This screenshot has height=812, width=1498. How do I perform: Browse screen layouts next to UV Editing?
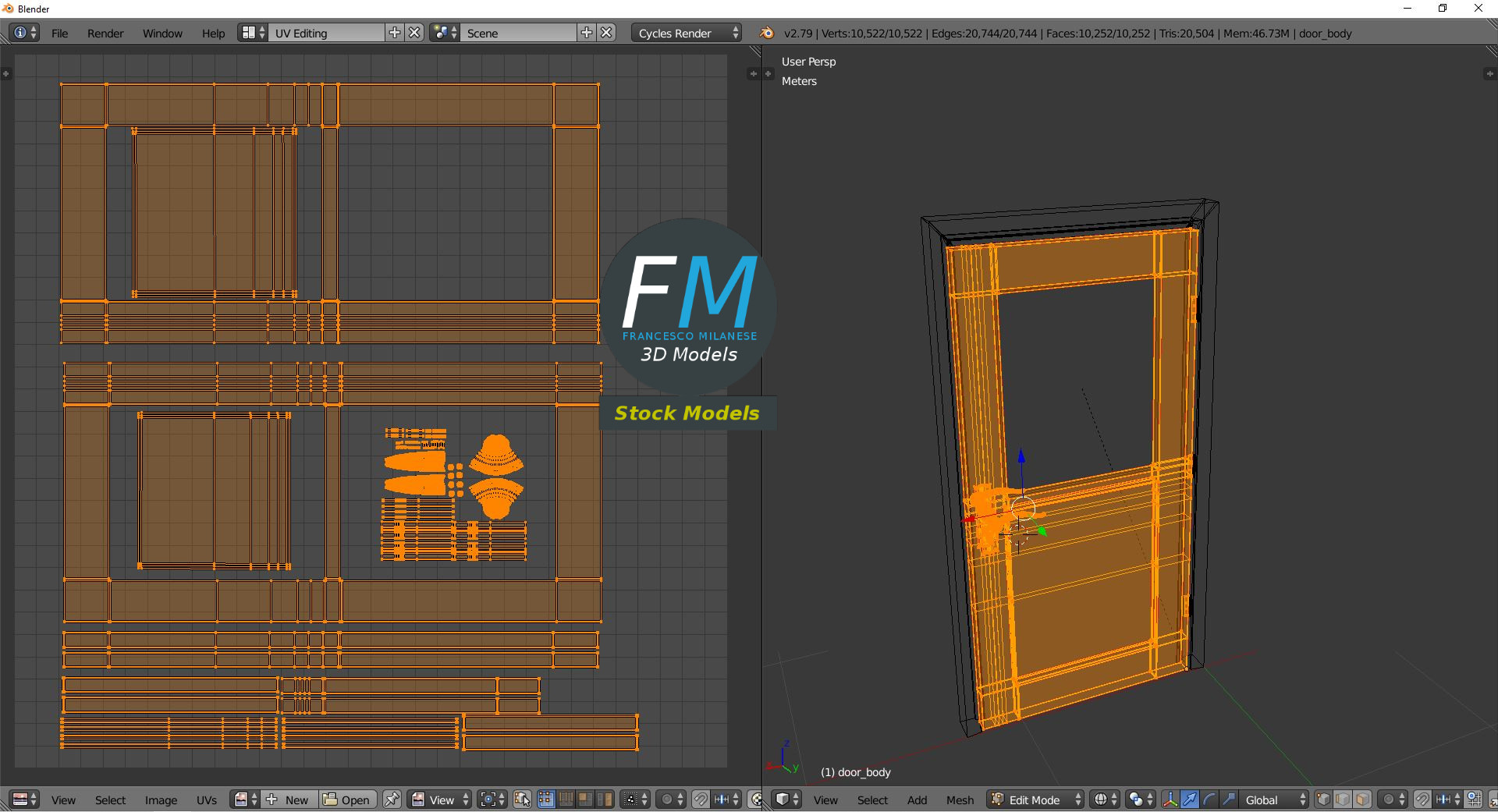click(253, 33)
